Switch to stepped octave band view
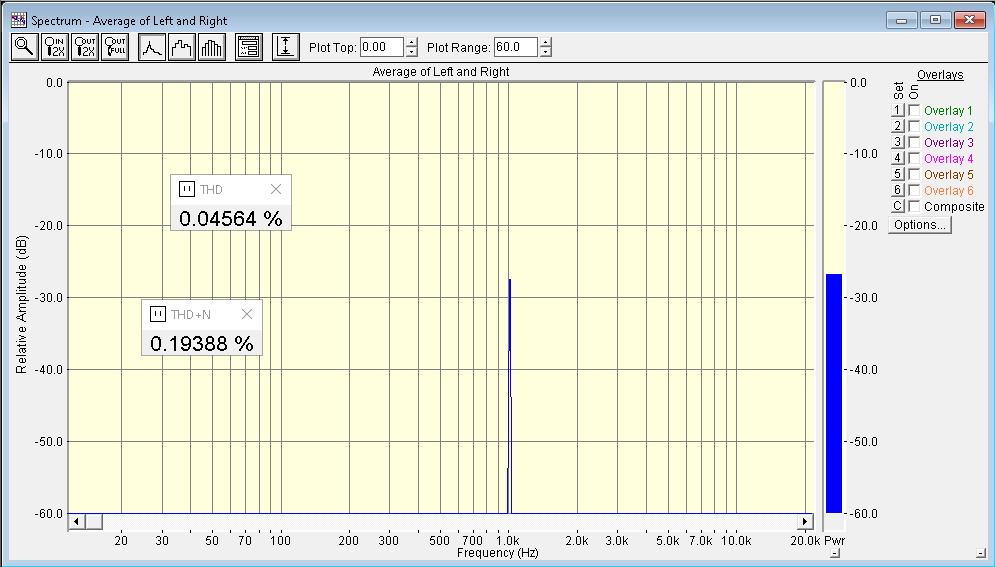Viewport: 995px width, 567px height. [182, 47]
